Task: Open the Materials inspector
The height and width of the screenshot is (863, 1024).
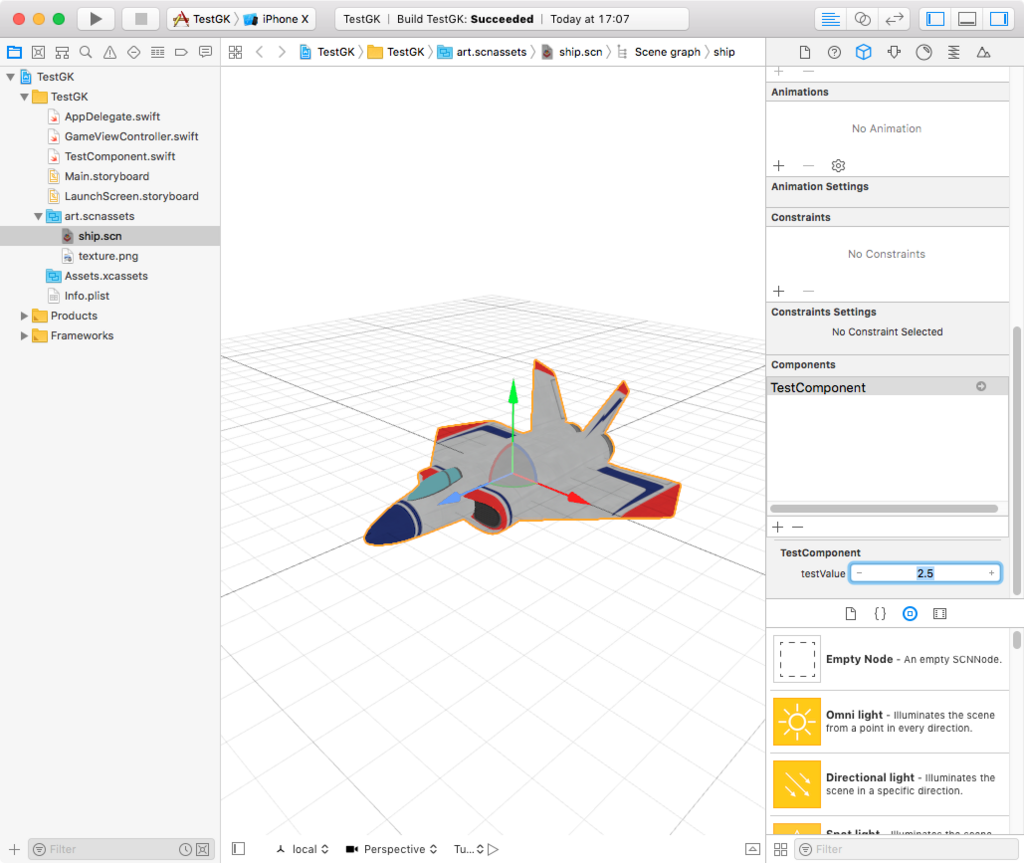Action: (x=923, y=52)
